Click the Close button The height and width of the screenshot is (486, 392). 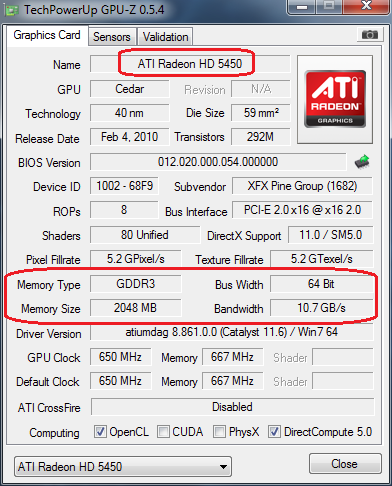(x=345, y=464)
